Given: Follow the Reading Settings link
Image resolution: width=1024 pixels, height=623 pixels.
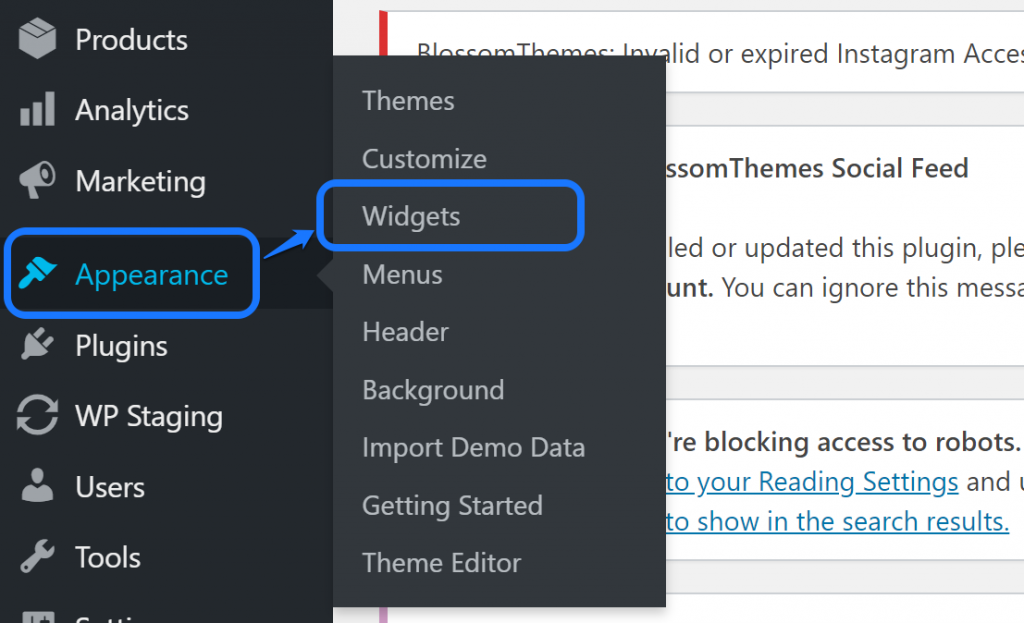Looking at the screenshot, I should (x=812, y=482).
